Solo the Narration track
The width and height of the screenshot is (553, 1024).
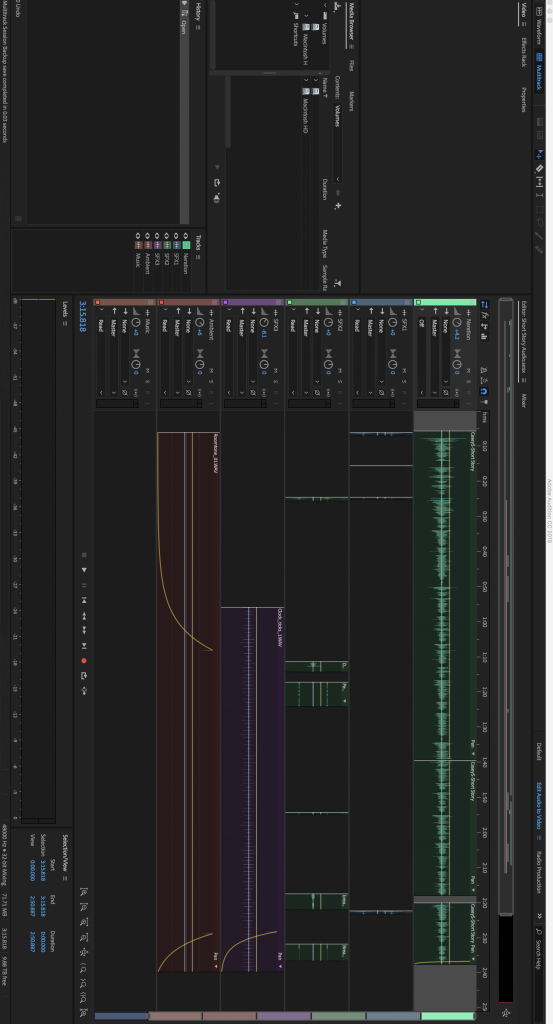[468, 381]
